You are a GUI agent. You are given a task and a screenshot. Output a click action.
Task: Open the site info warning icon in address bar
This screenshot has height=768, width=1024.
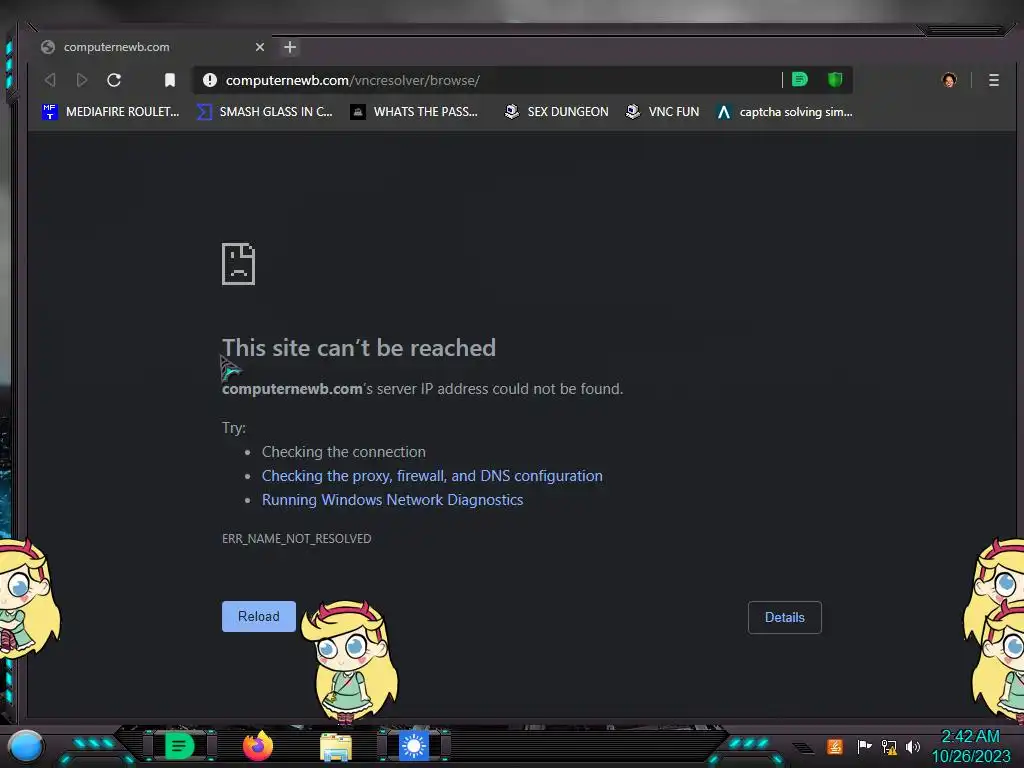[210, 80]
